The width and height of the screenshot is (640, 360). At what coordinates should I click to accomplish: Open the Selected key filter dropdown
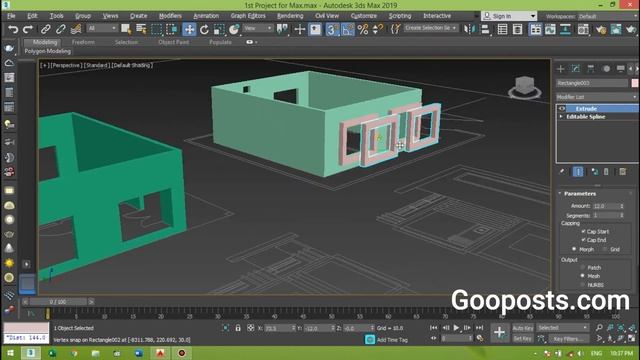point(562,328)
